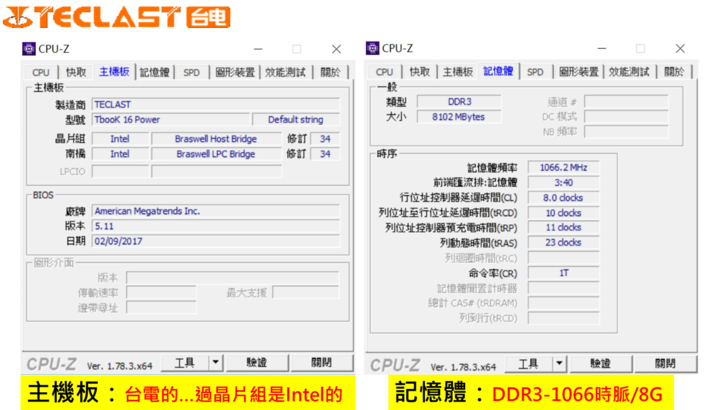The height and width of the screenshot is (410, 728).
Task: Expand 工具 dropdown arrow in right window
Action: (x=559, y=362)
